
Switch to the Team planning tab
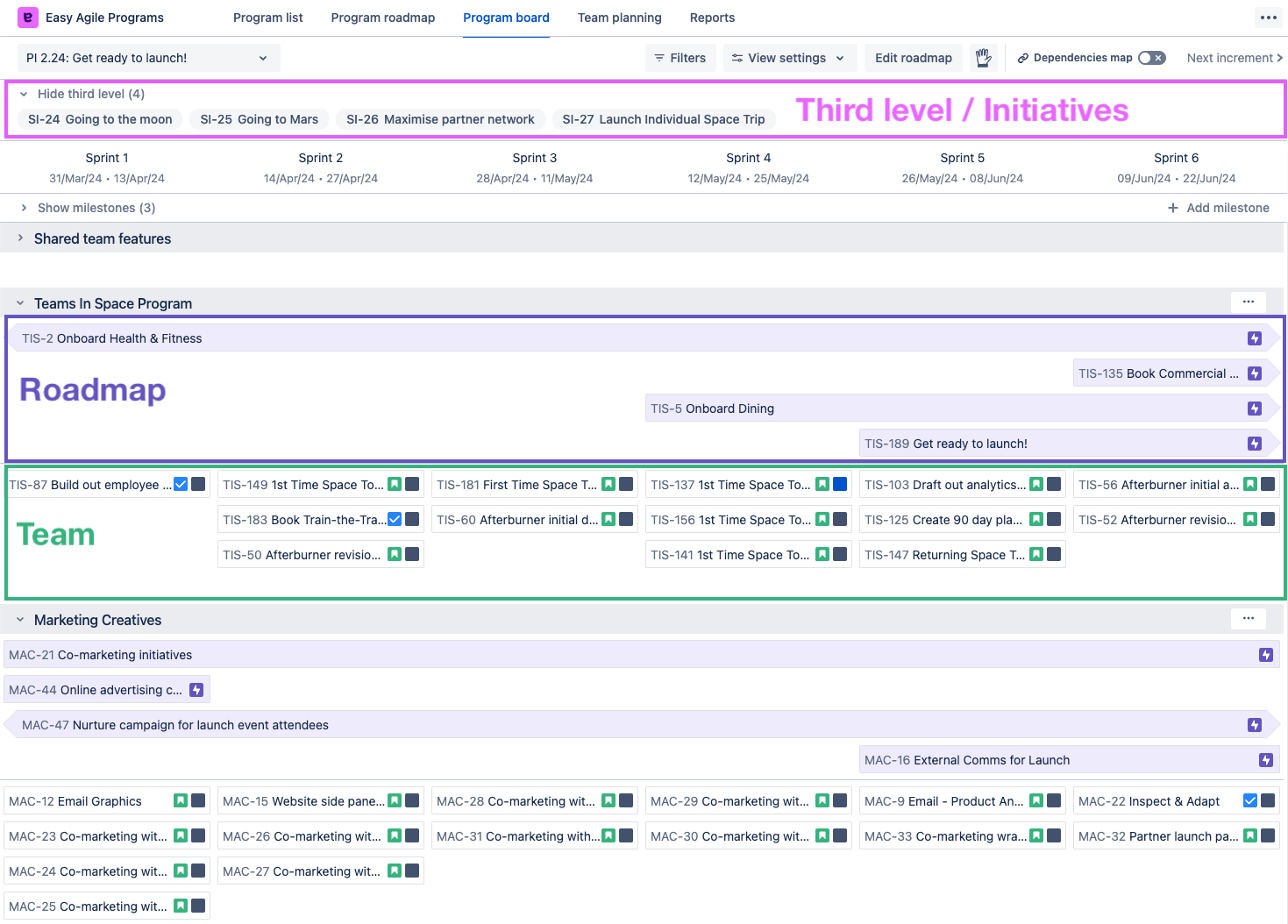click(620, 18)
